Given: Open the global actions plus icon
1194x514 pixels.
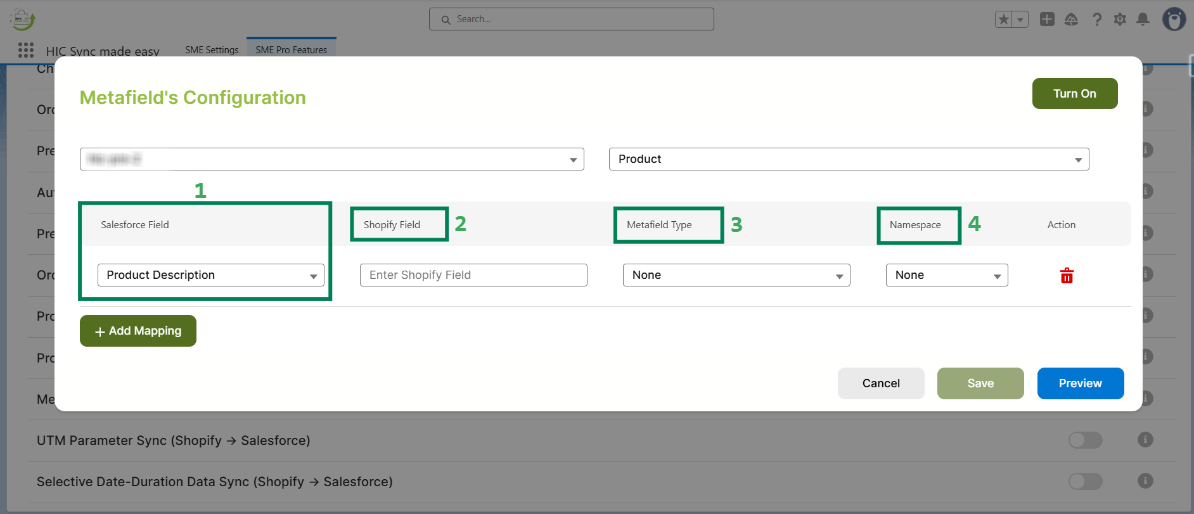Looking at the screenshot, I should point(1047,19).
